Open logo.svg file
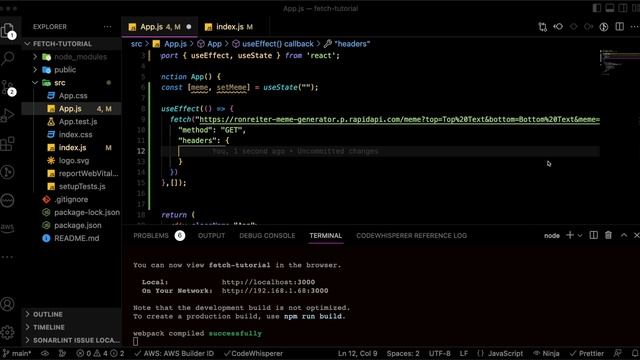 tap(72, 161)
